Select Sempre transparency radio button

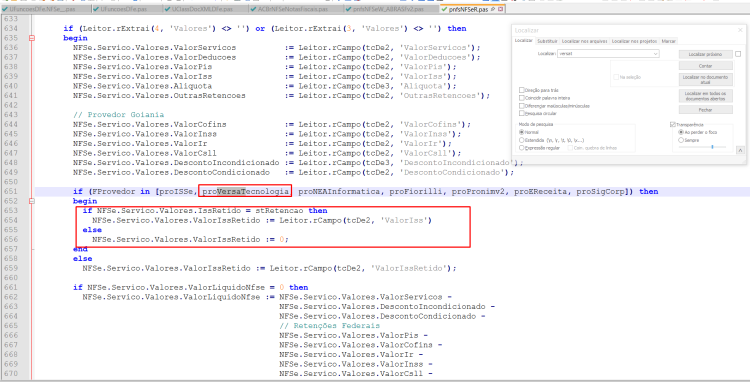[681, 140]
